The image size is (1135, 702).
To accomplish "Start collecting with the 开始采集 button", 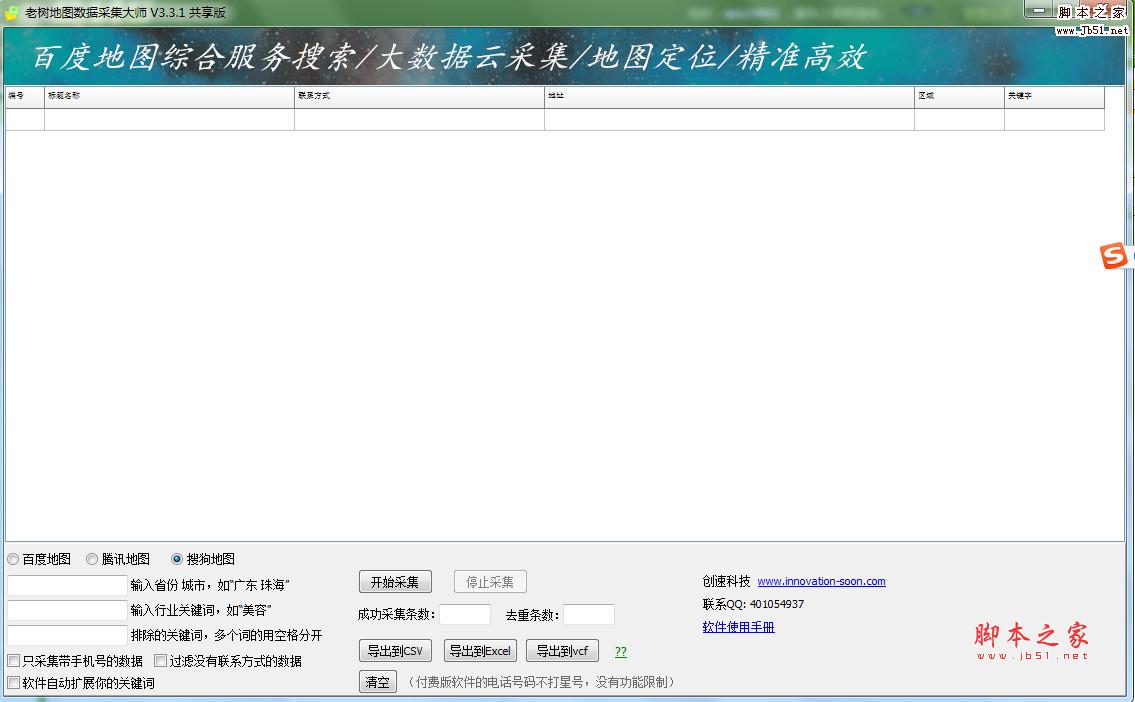I will click(x=395, y=582).
